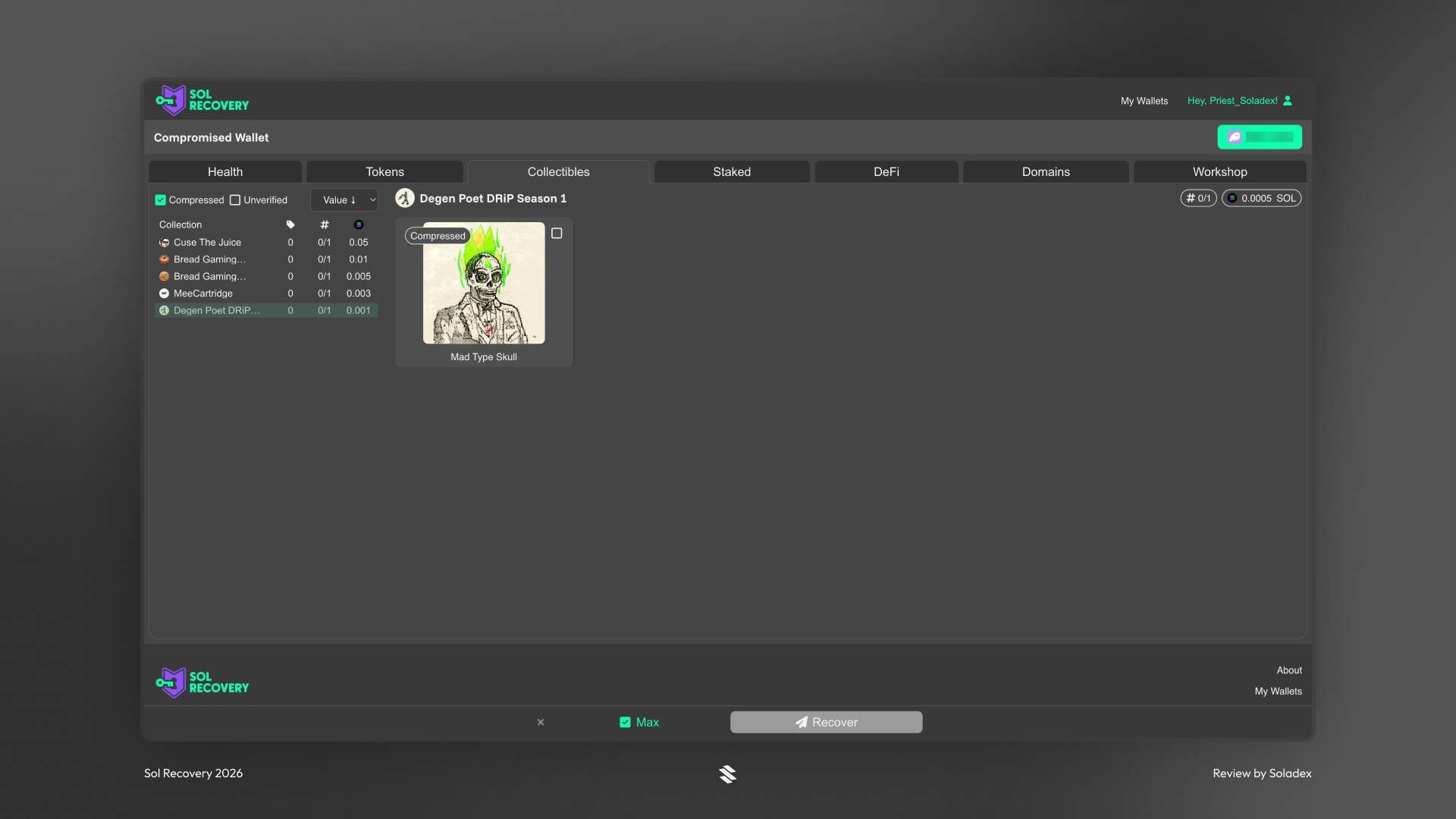Switch to the Staked tab

[x=731, y=171]
